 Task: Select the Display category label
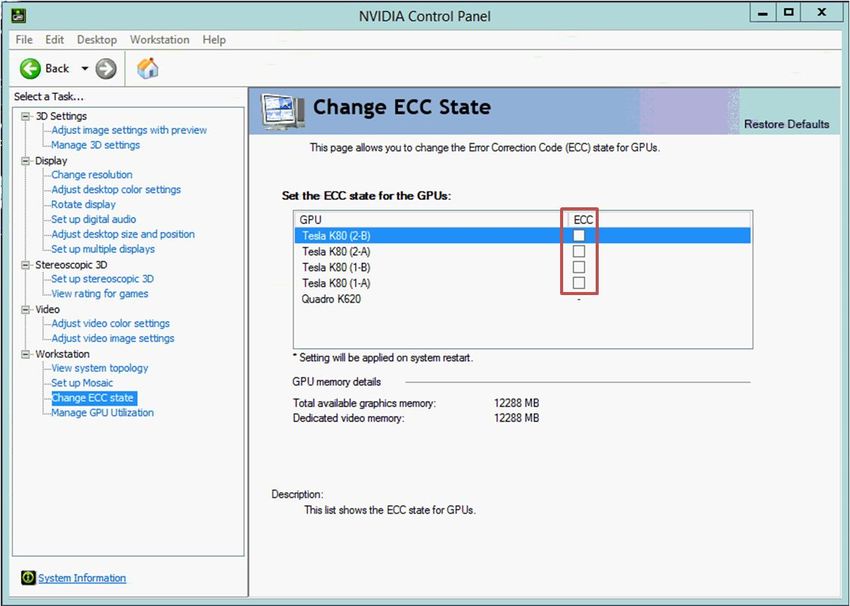[x=51, y=160]
